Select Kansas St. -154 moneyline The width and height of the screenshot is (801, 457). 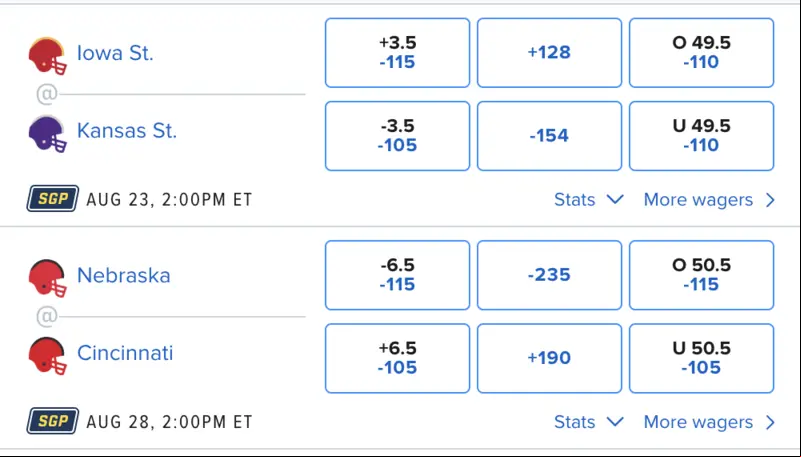coord(549,136)
